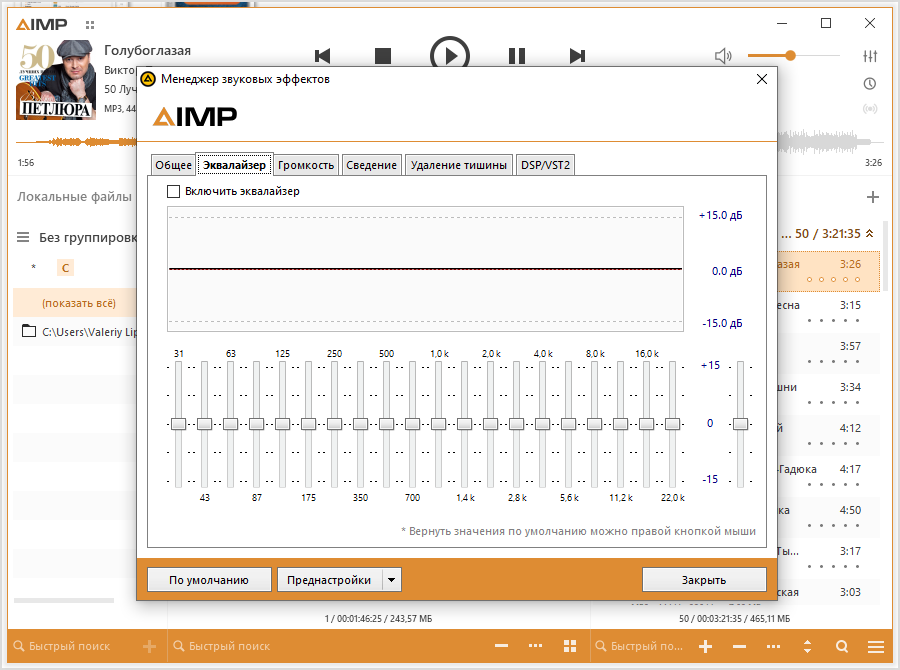The width and height of the screenshot is (900, 670).
Task: Select the Эквалайзер tab
Action: click(x=234, y=165)
